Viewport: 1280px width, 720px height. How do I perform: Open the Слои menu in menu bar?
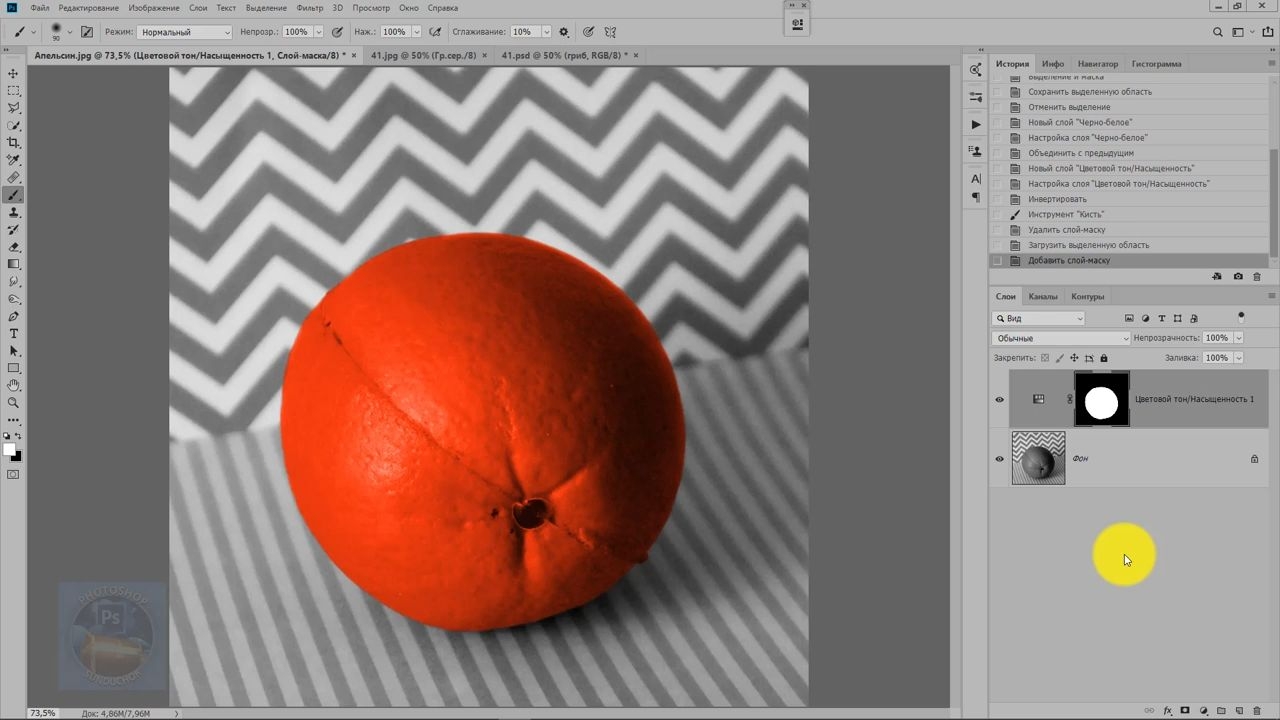coord(198,8)
